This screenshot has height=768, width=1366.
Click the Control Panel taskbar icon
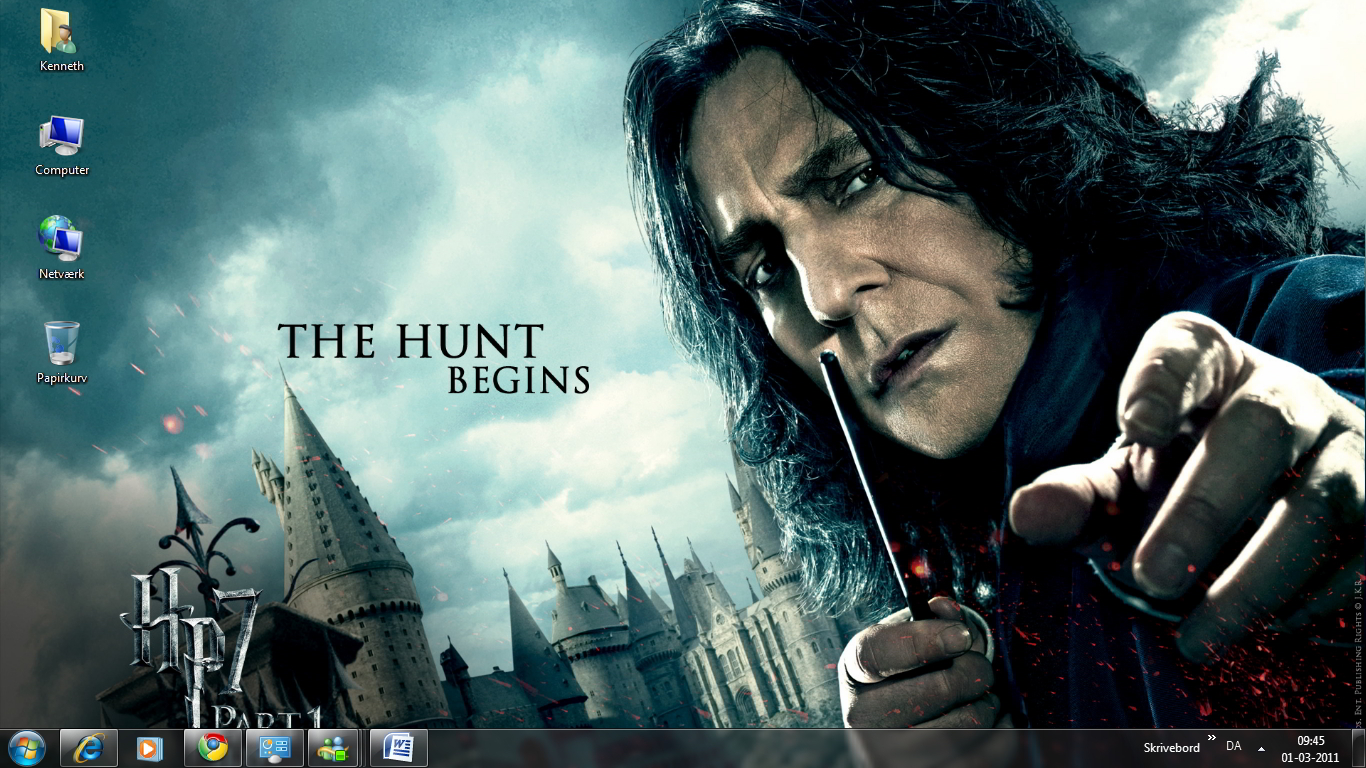(274, 748)
